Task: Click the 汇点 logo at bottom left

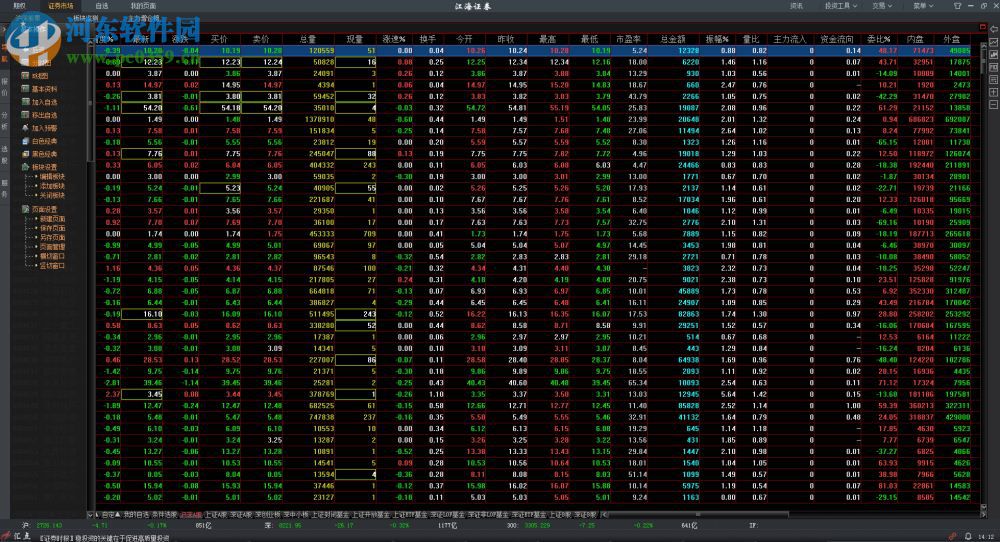Action: tap(17, 536)
